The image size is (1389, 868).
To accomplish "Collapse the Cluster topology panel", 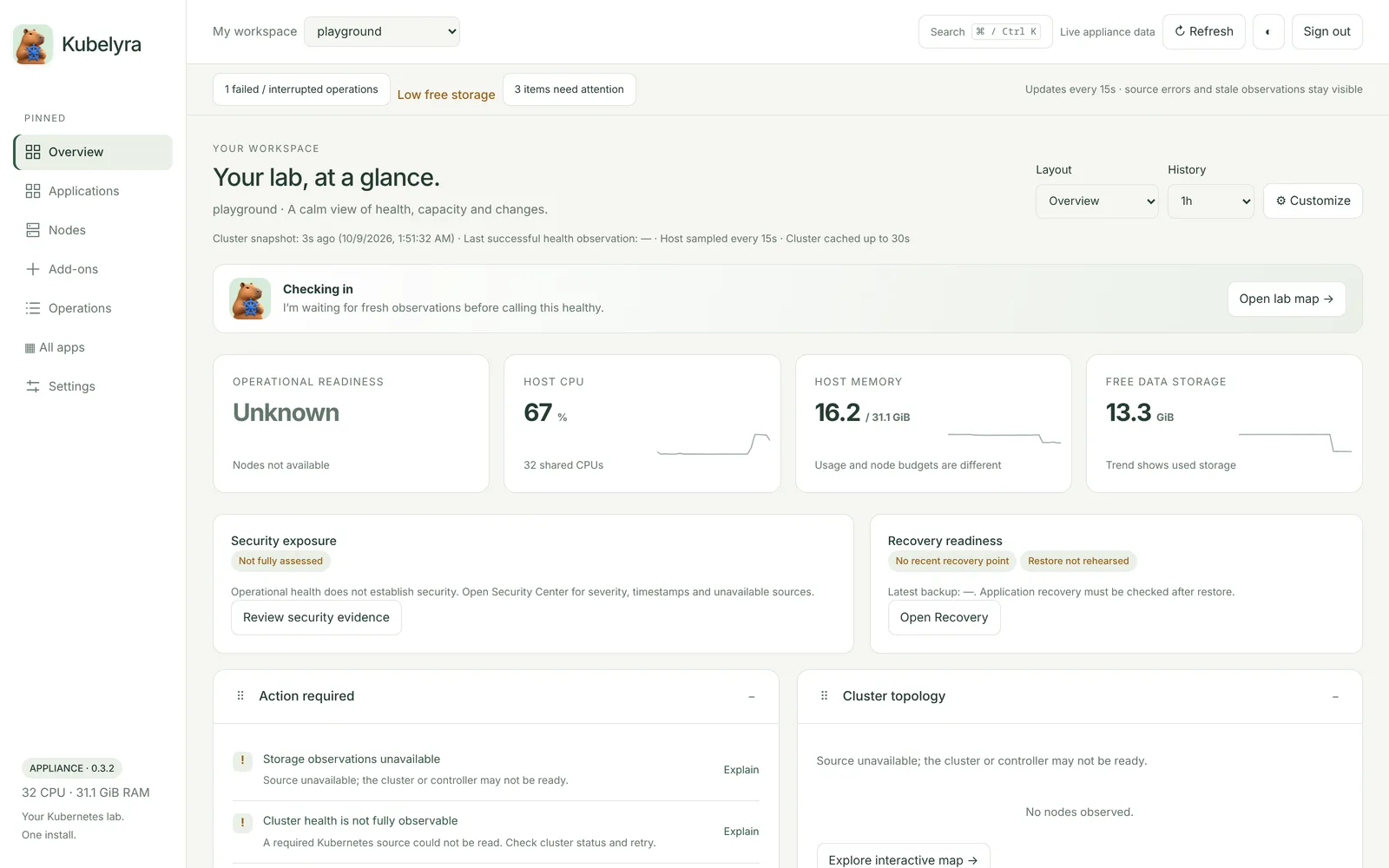I will pos(1335,697).
